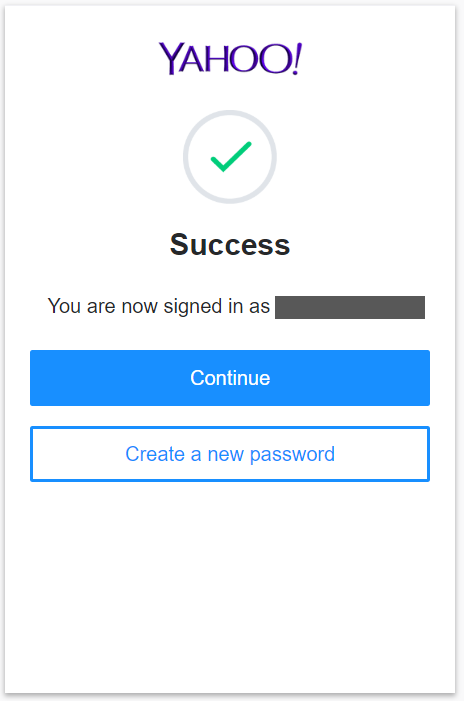Click the green checkmark icon
Screen dimensions: 464x701
tap(231, 156)
